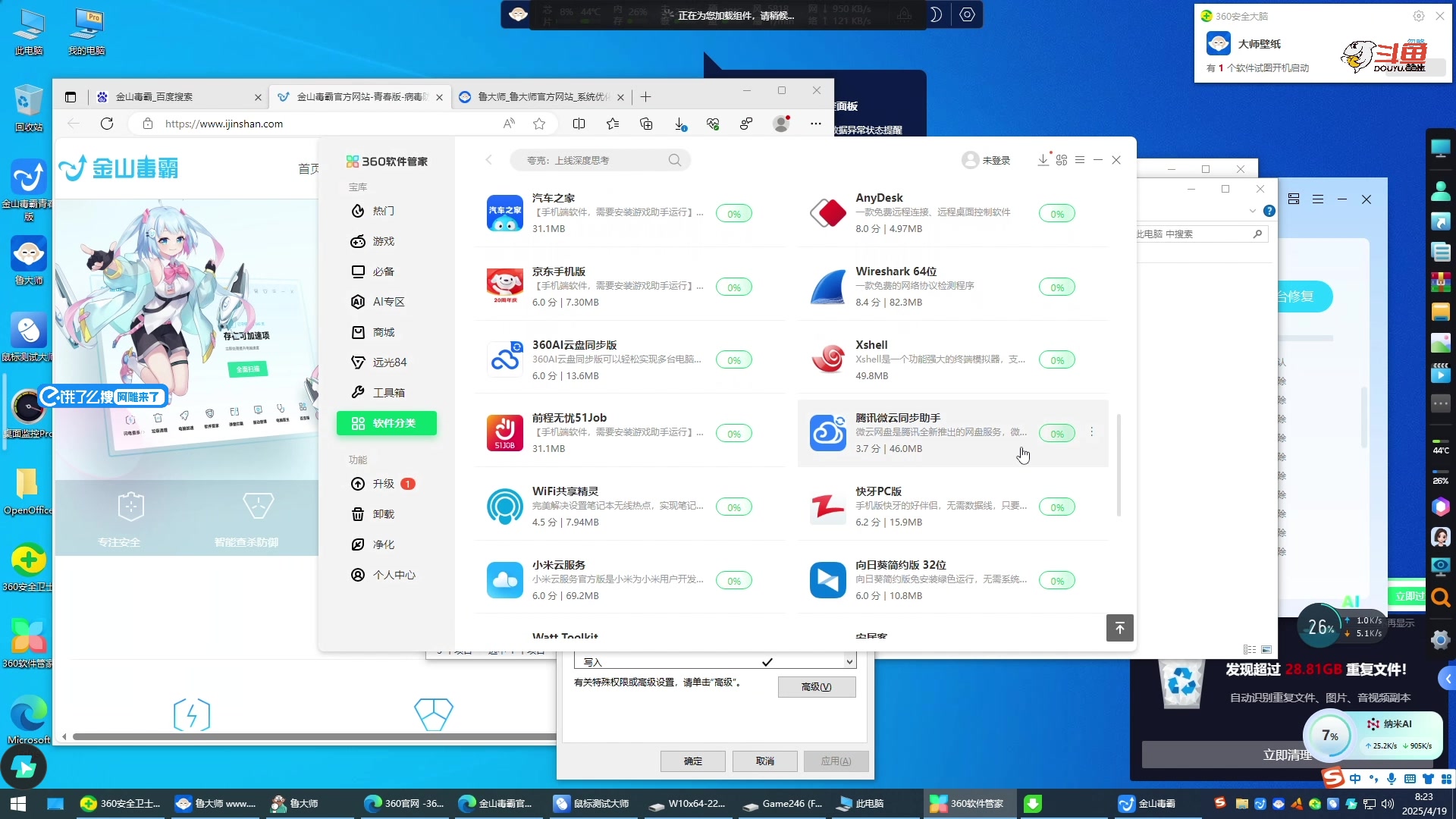Click the browser address bar URL
The image size is (1456, 819).
click(224, 124)
